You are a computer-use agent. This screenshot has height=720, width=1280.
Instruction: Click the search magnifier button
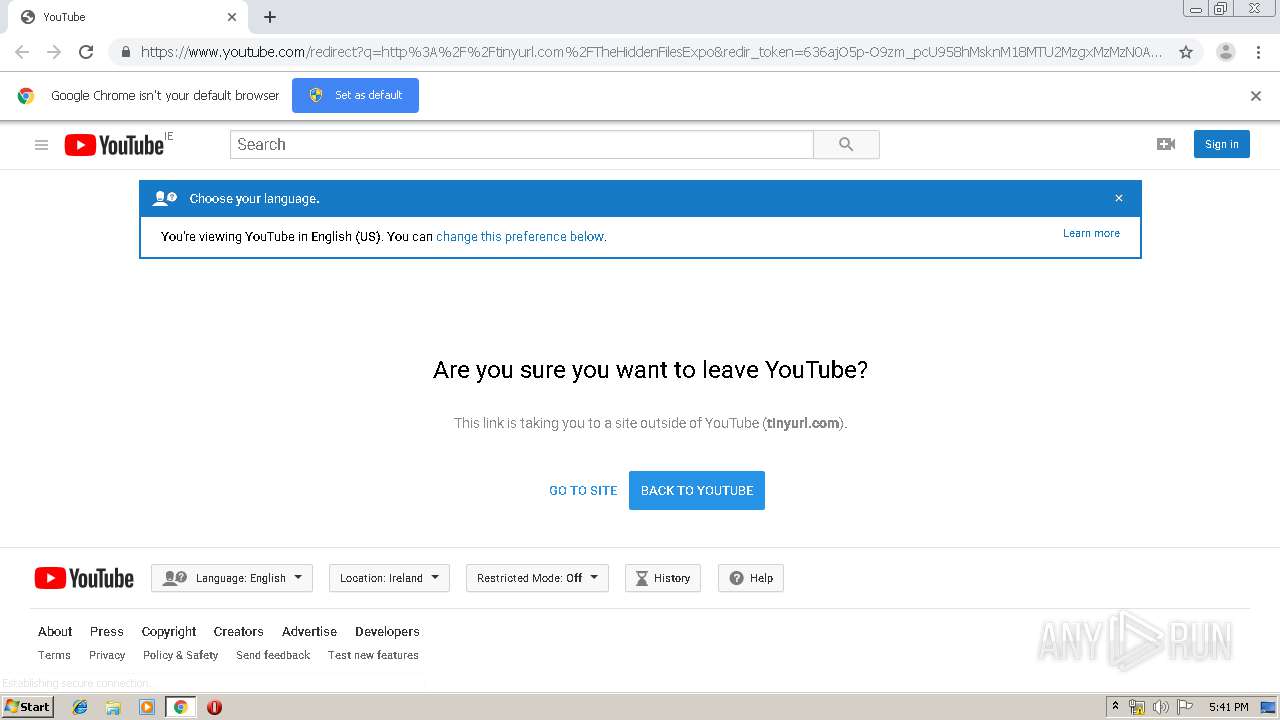846,145
